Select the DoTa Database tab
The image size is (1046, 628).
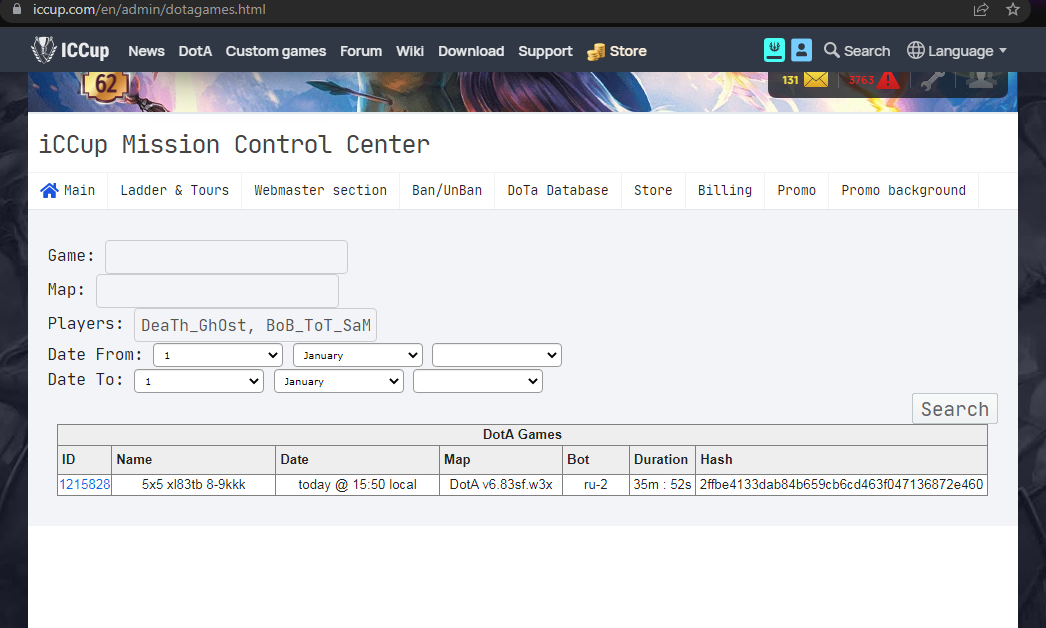coord(558,191)
